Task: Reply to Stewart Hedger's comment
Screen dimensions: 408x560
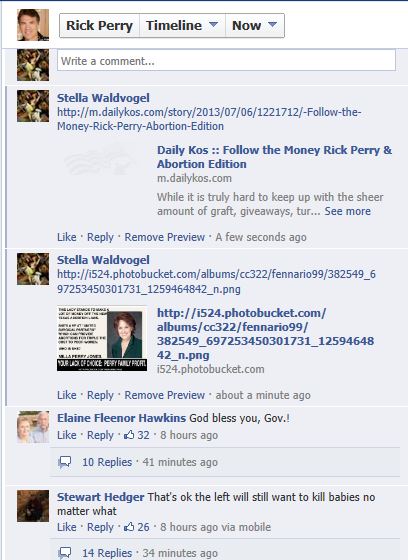Action: (x=100, y=527)
